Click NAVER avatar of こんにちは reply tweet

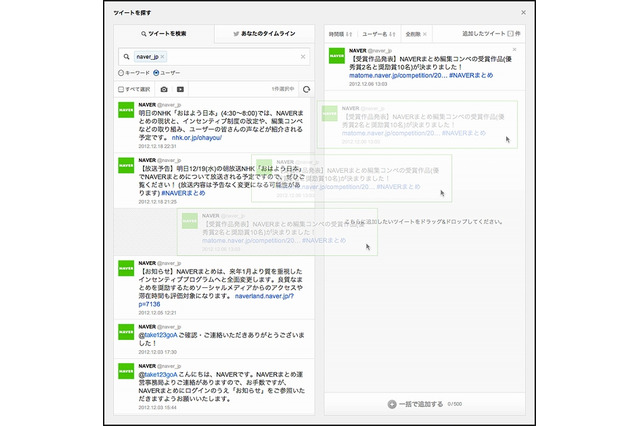coord(126,371)
